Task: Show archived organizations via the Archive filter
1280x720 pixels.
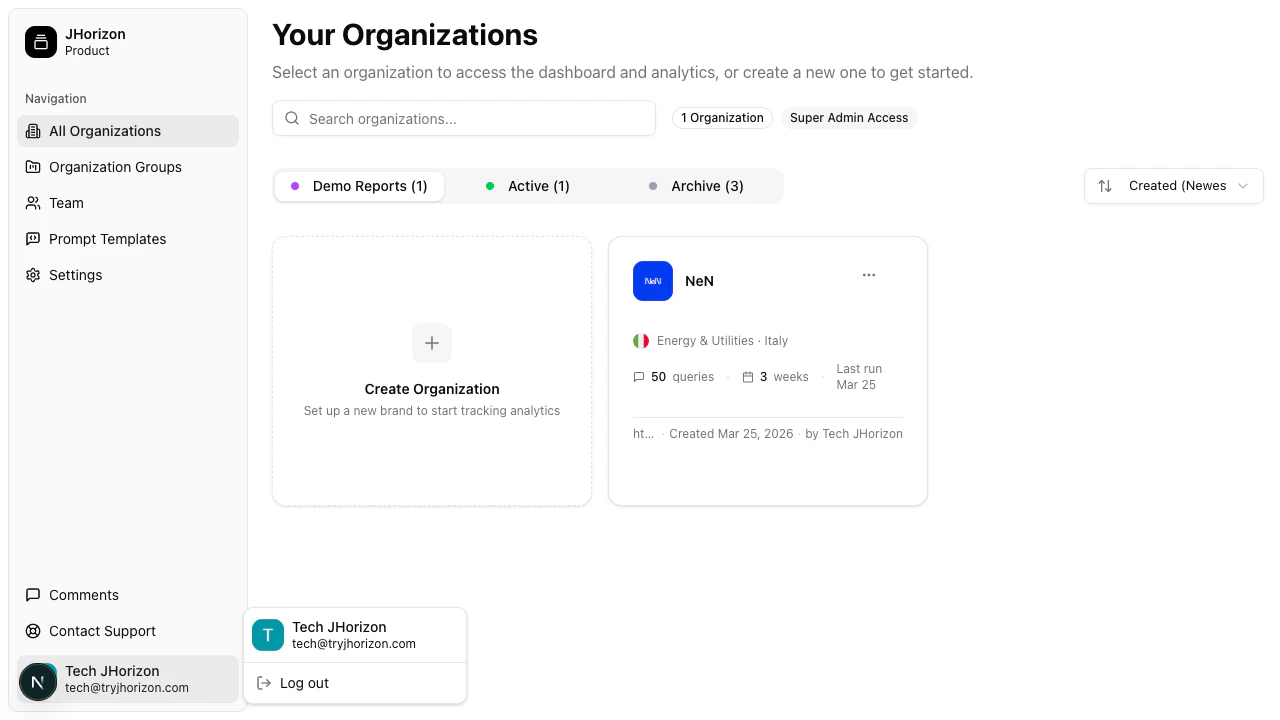Action: tap(697, 186)
